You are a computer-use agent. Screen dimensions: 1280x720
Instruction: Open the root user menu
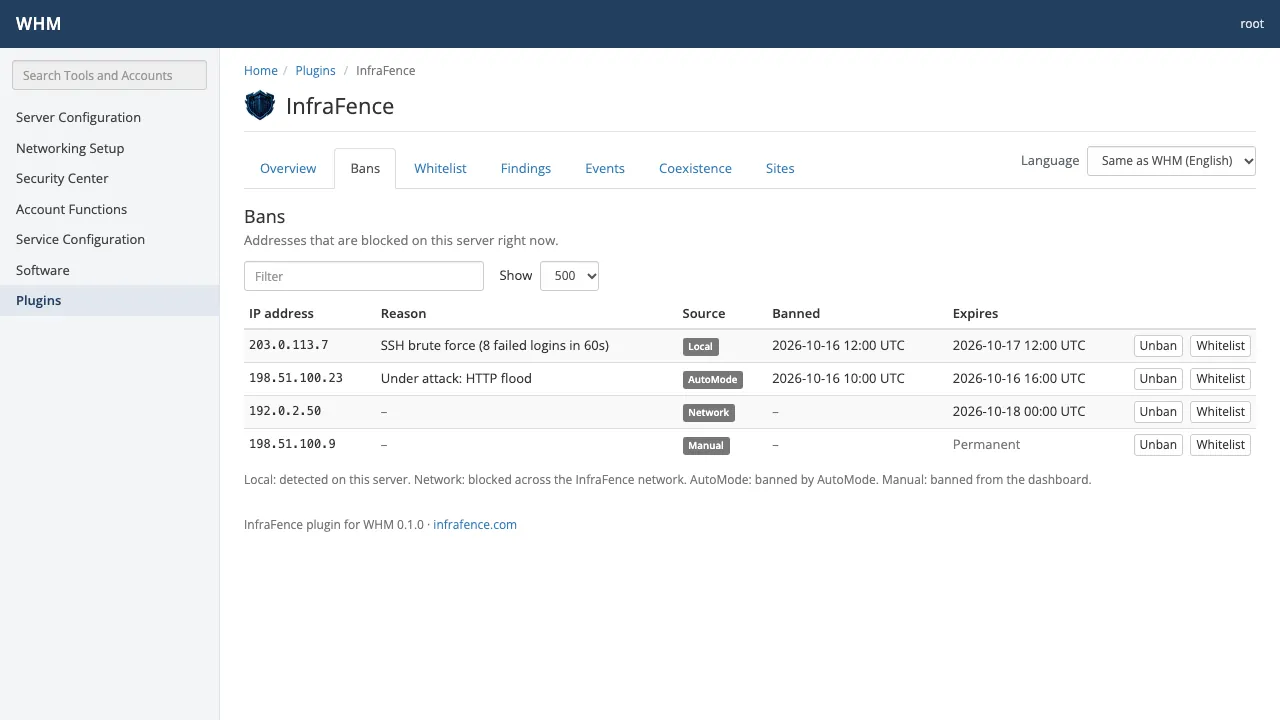click(1252, 24)
